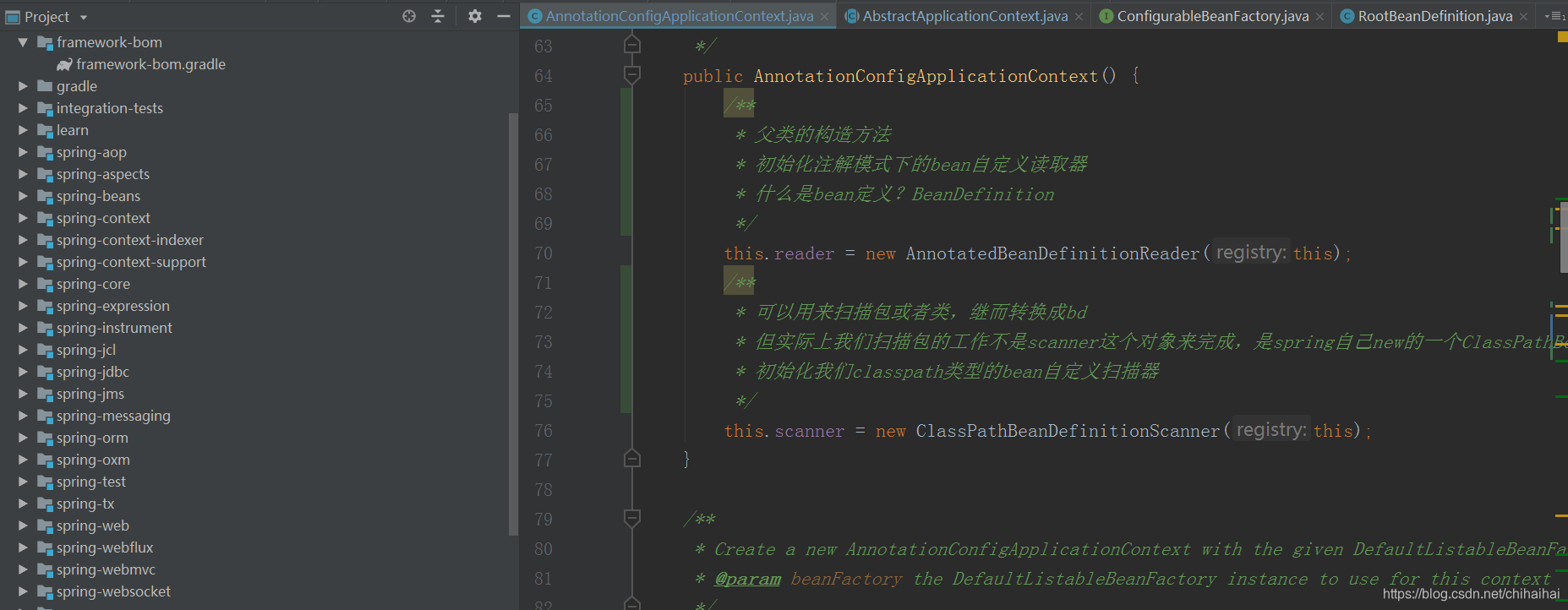Switch to RootBeanDefinition.java tab
This screenshot has height=610, width=1568.
pyautogui.click(x=1434, y=16)
